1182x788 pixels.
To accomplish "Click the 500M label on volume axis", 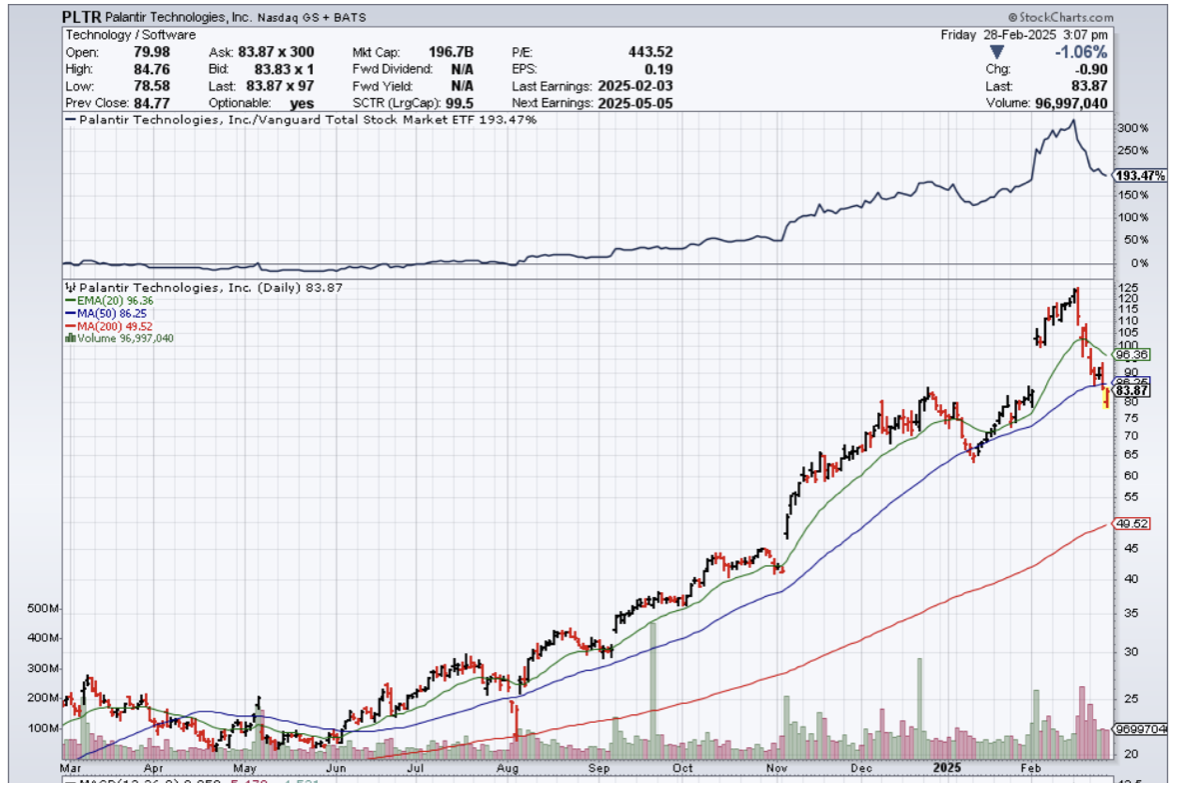I will tap(43, 609).
